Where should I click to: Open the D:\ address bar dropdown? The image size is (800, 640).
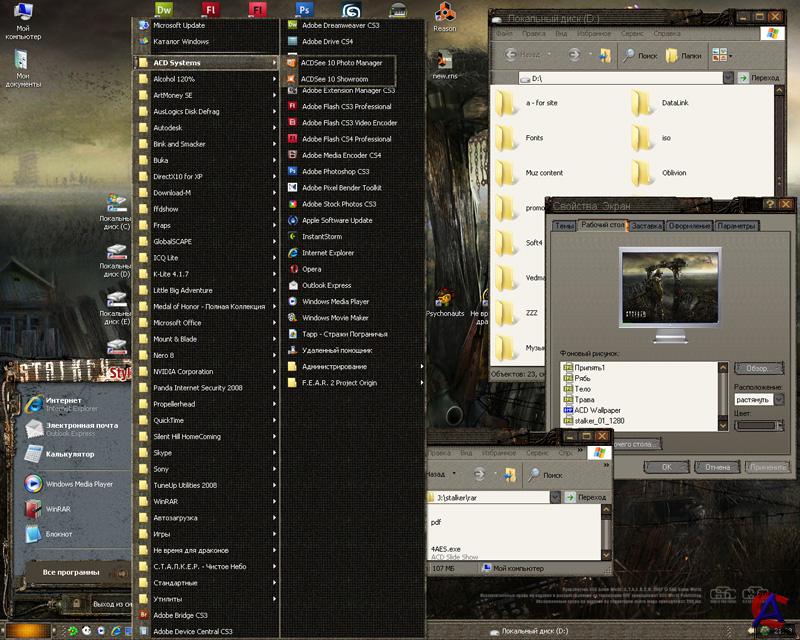click(x=736, y=78)
